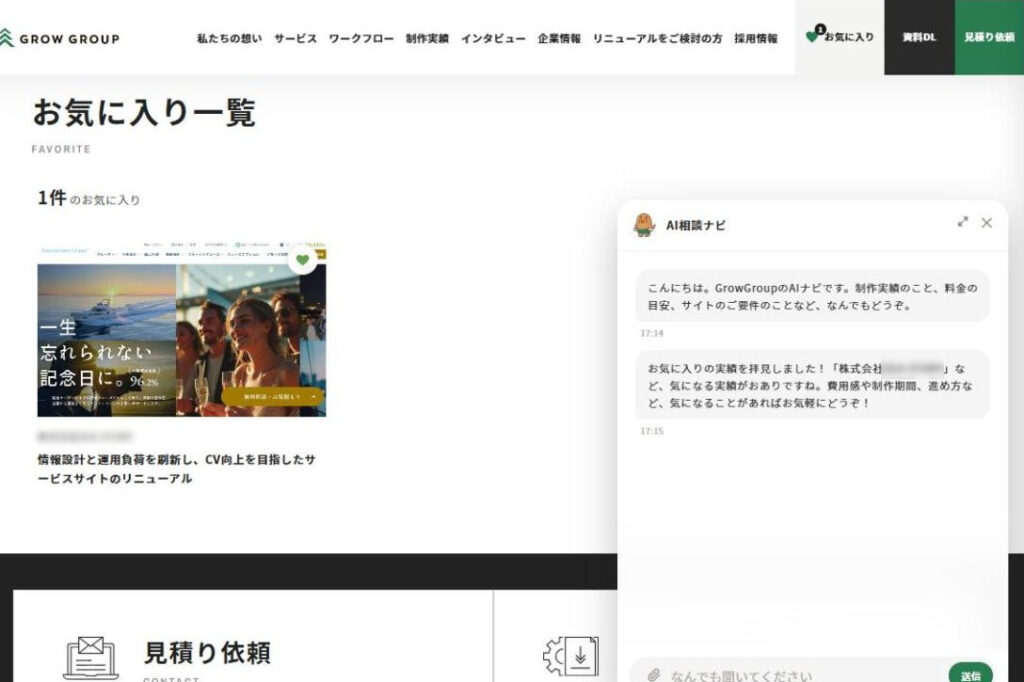Click the お気に入りの実績を拝見しました message

[x=812, y=385]
